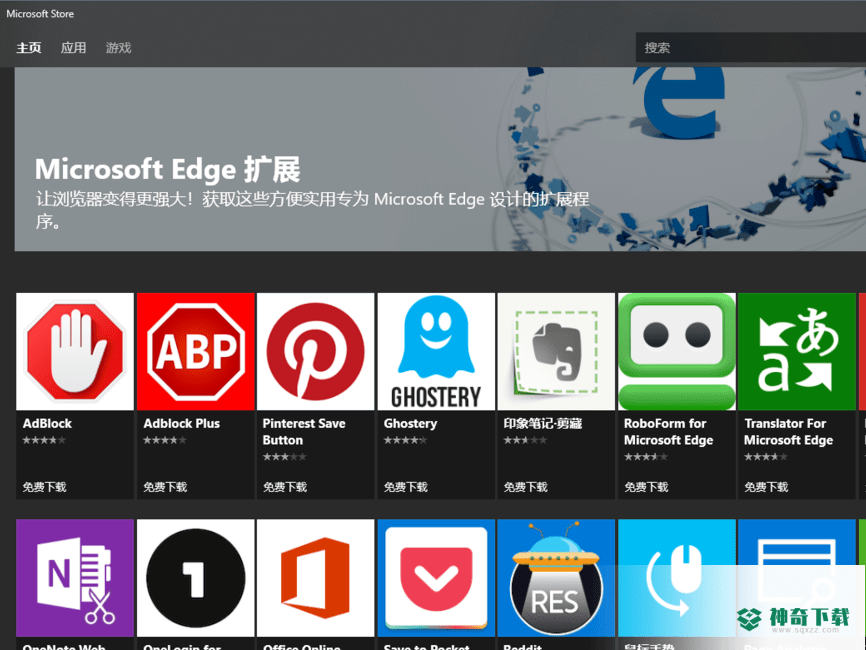Click the Translator For Microsoft Edge star rating

click(x=765, y=457)
